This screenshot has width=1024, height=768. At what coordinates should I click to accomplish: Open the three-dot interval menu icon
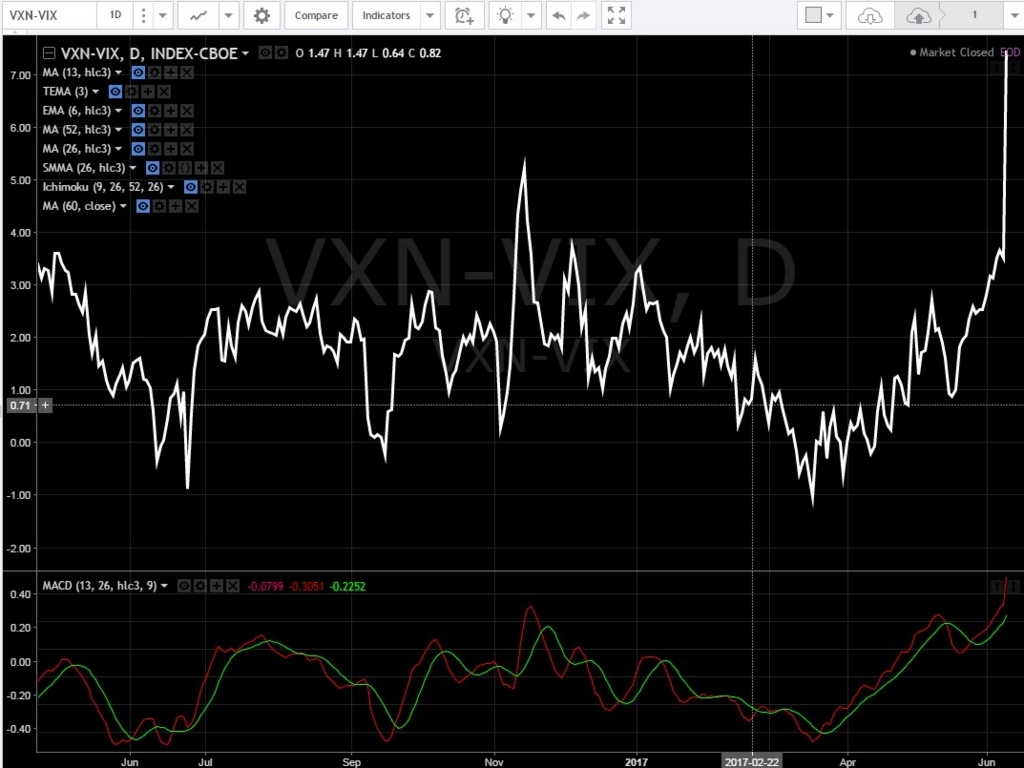[144, 15]
